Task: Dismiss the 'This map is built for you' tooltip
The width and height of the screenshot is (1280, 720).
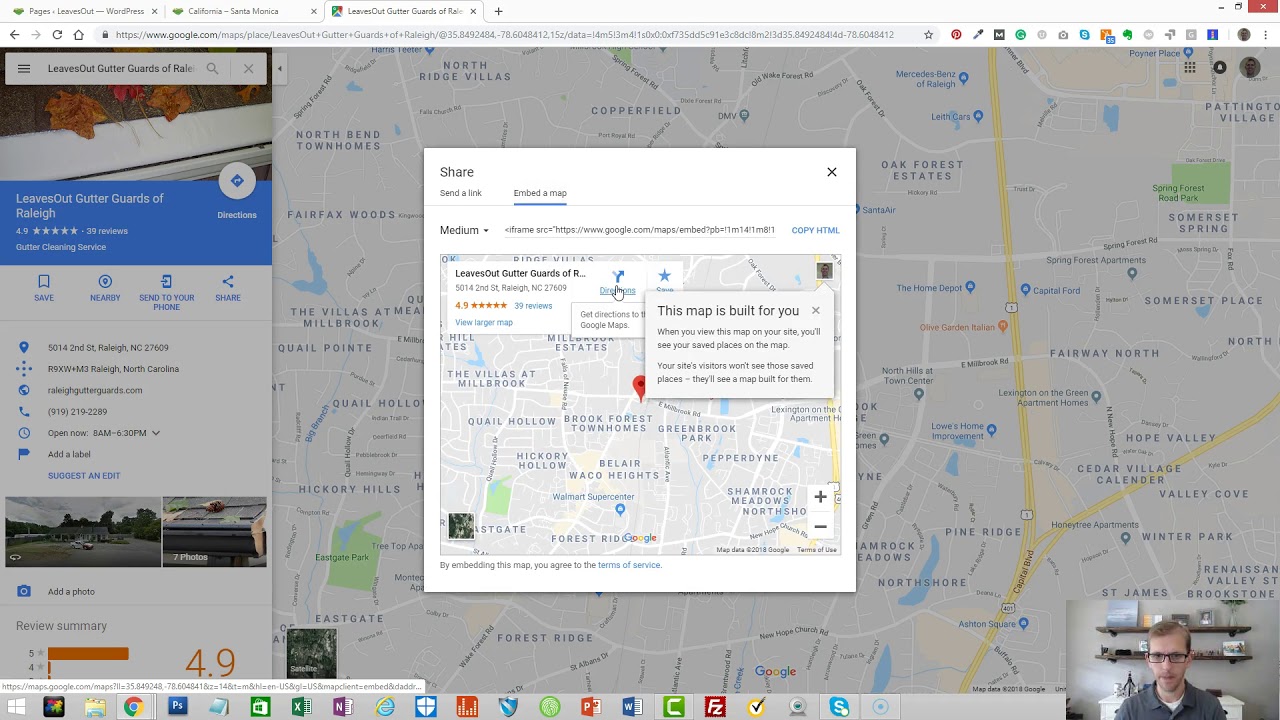Action: 815,310
